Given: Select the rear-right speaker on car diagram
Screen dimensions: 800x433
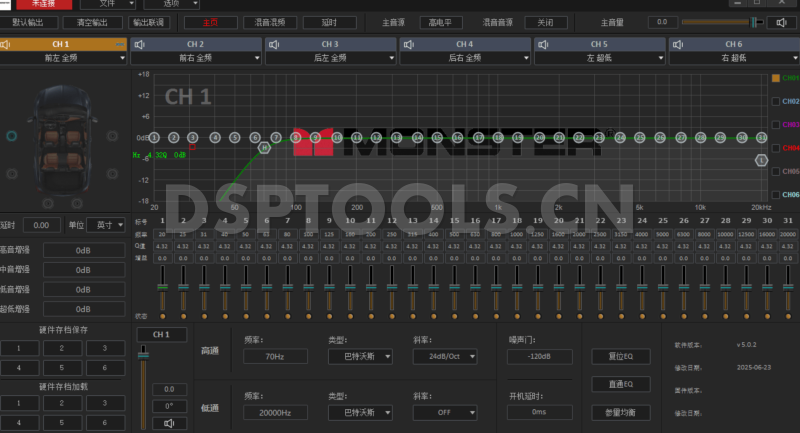Looking at the screenshot, I should 112,174.
